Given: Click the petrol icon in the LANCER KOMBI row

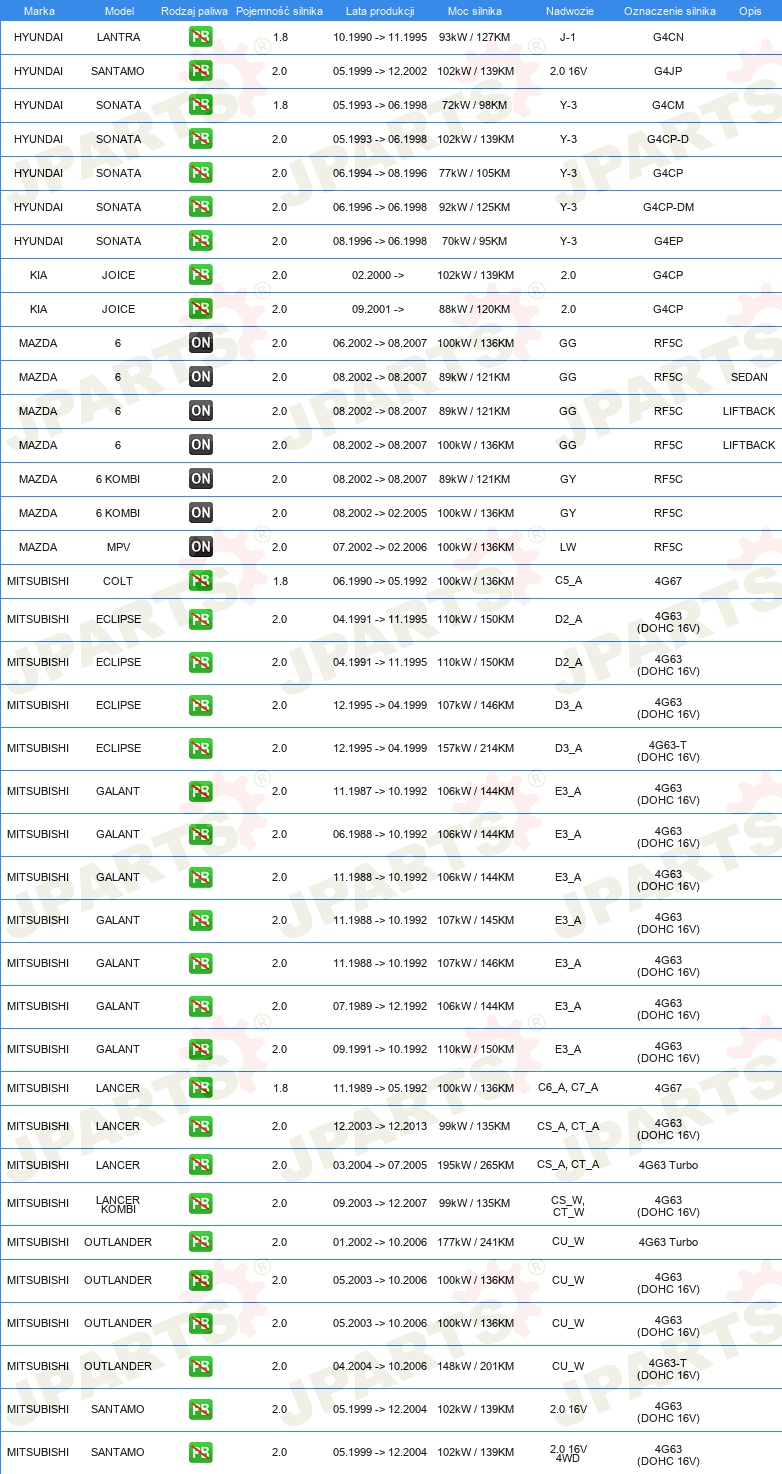Looking at the screenshot, I should (x=201, y=1203).
